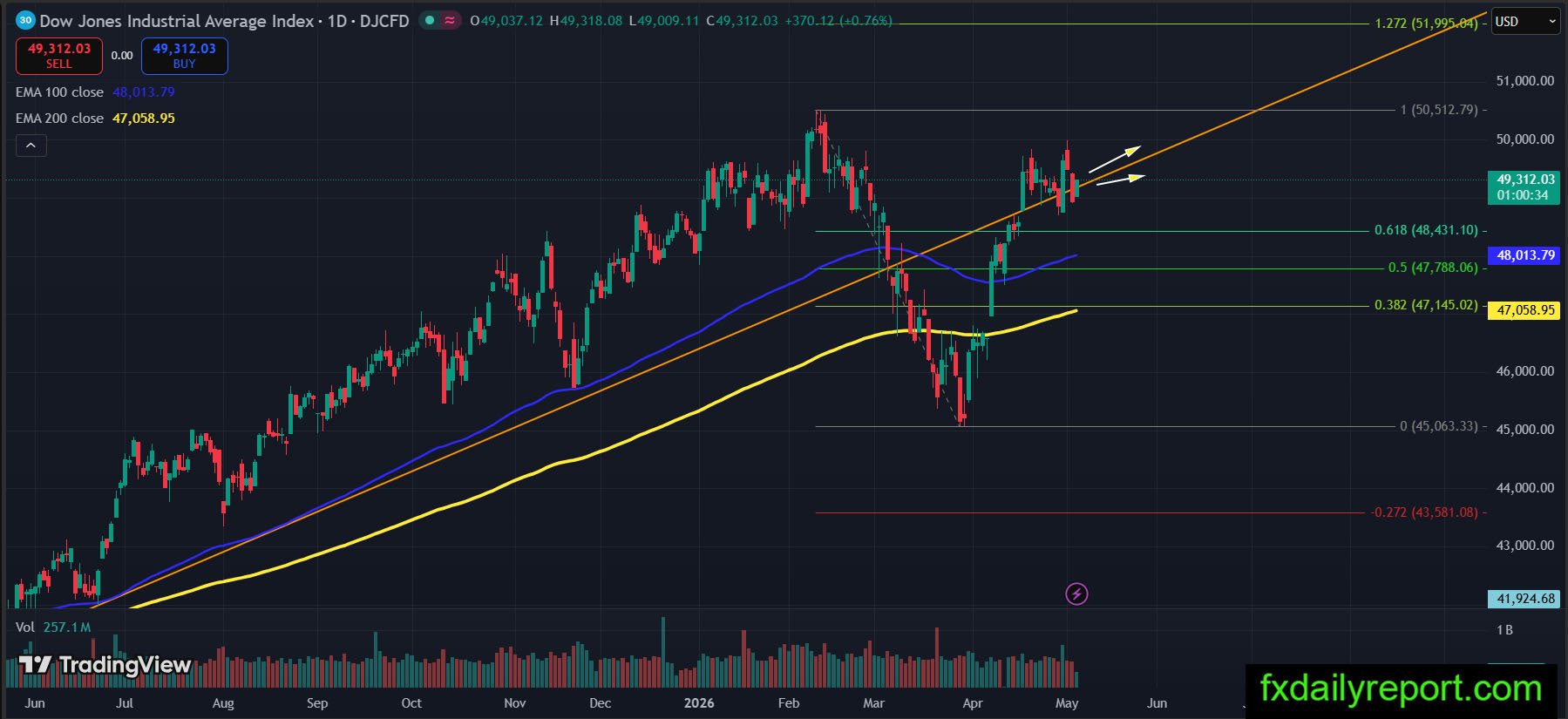Screen dimensions: 1568x719
Task: Click the Aug label on time axis
Action: point(223,703)
